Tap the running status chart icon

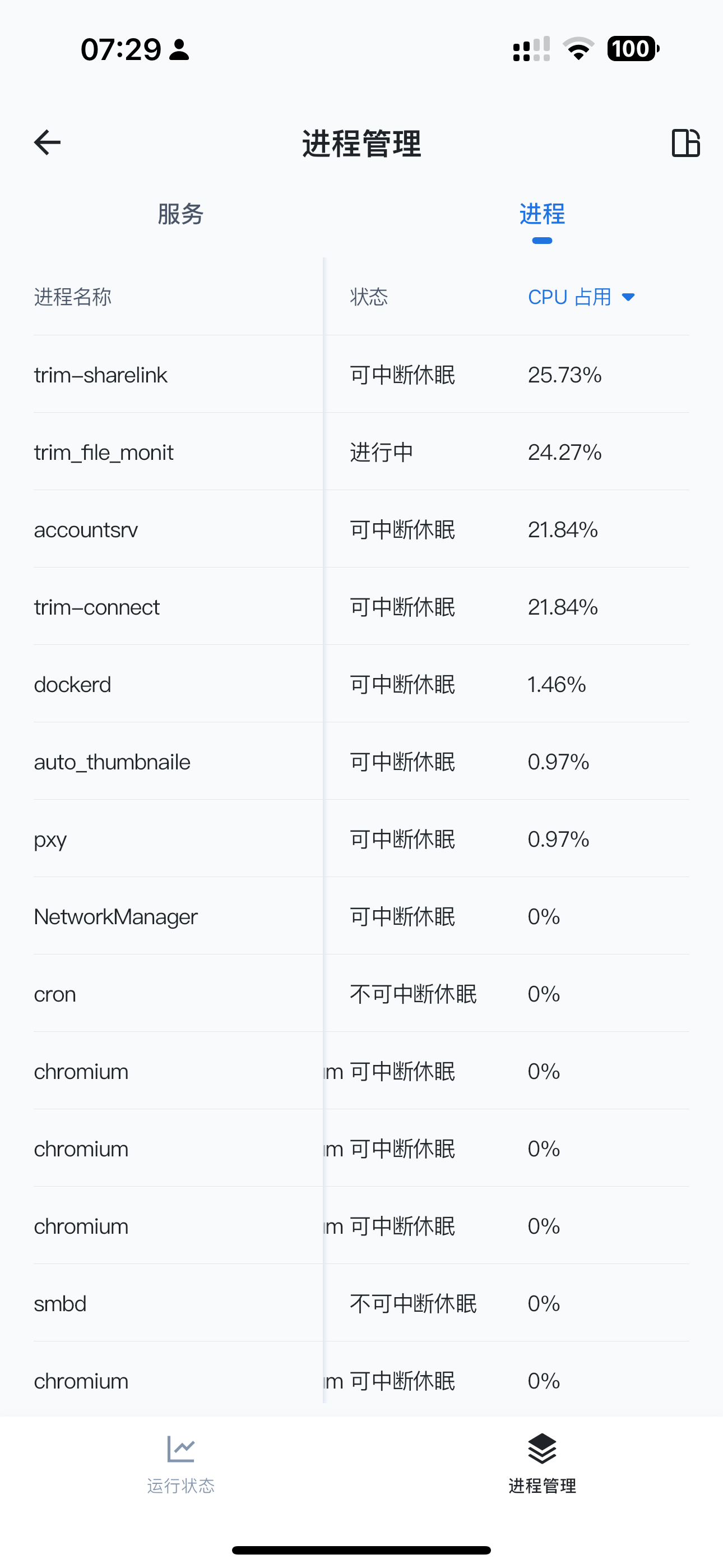180,1449
